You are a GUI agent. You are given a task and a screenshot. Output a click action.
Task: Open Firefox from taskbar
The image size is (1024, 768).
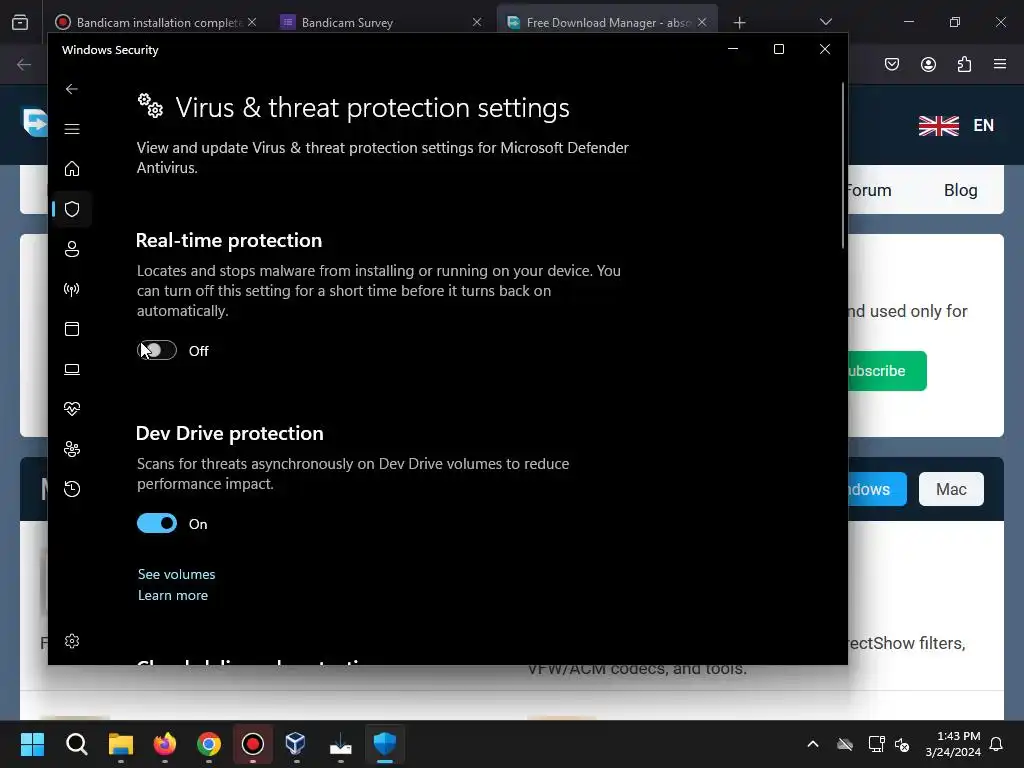pos(165,744)
